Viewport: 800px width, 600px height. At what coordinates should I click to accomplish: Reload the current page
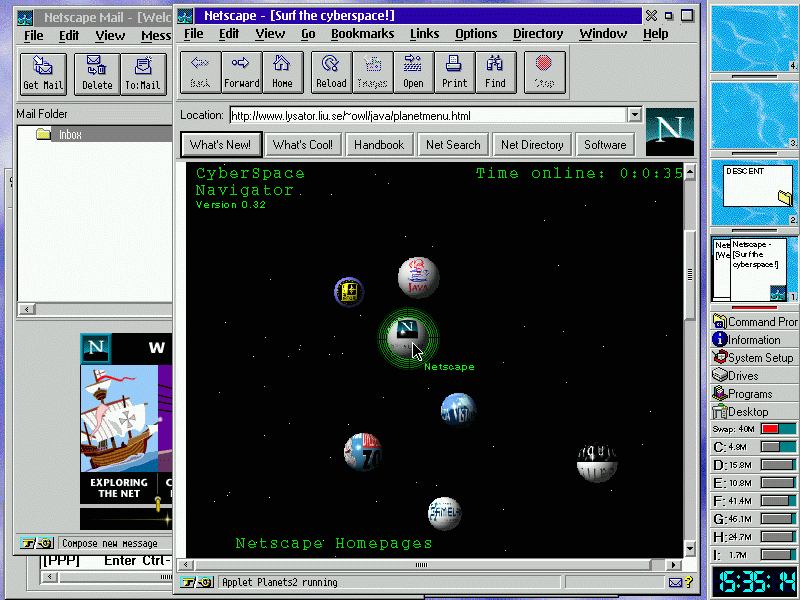[331, 71]
